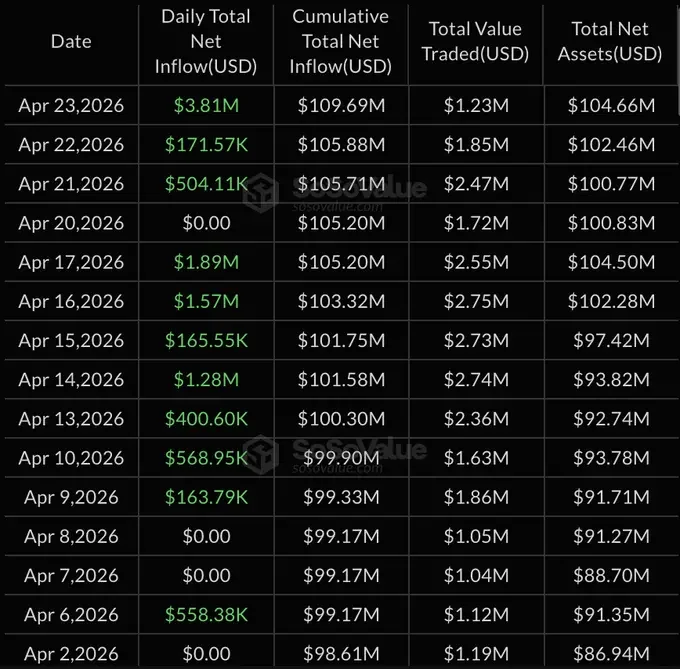
Task: Select $104.50M net assets for Apr 17
Action: 611,262
